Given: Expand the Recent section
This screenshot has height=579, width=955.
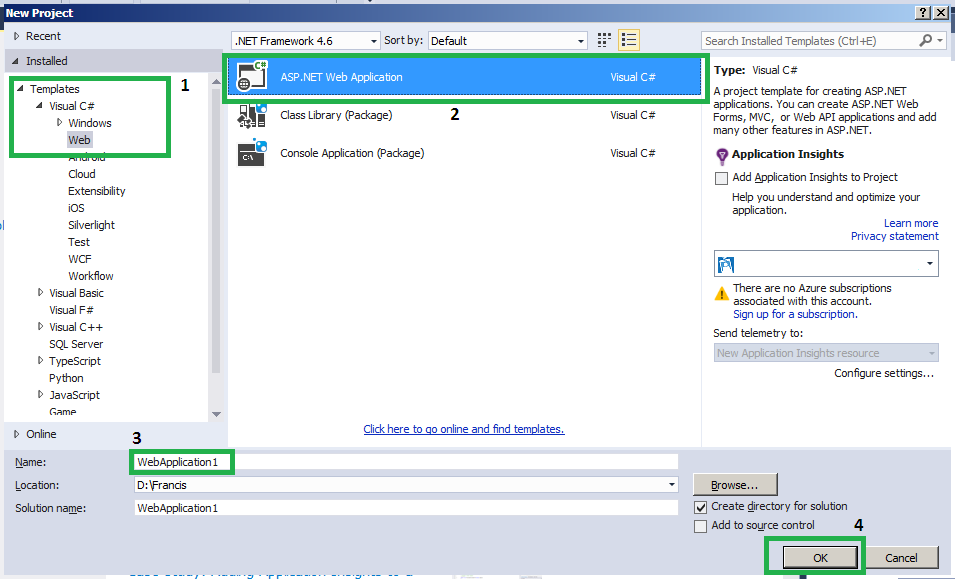Looking at the screenshot, I should point(16,36).
